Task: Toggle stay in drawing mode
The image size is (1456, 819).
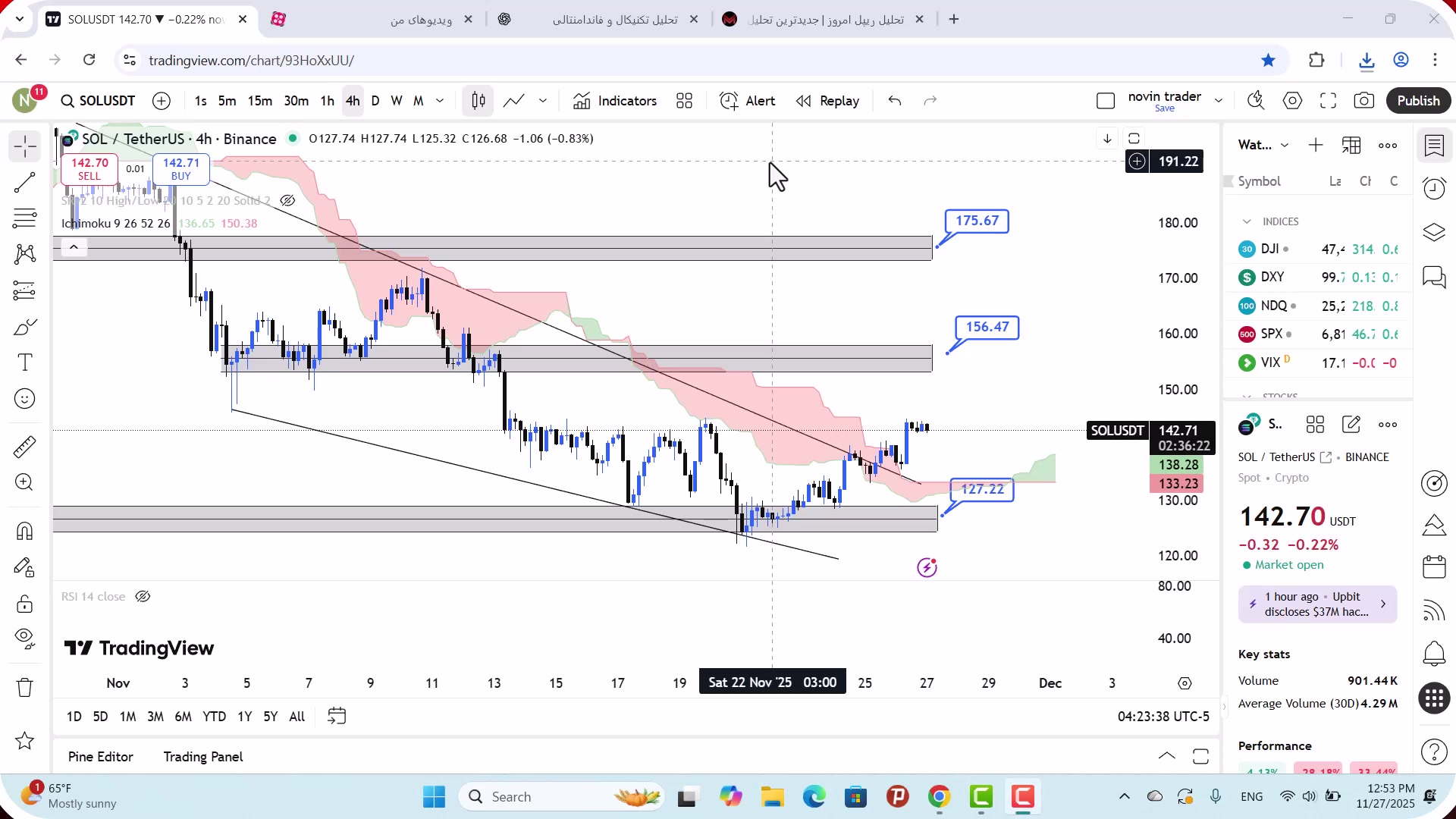Action: pyautogui.click(x=25, y=567)
